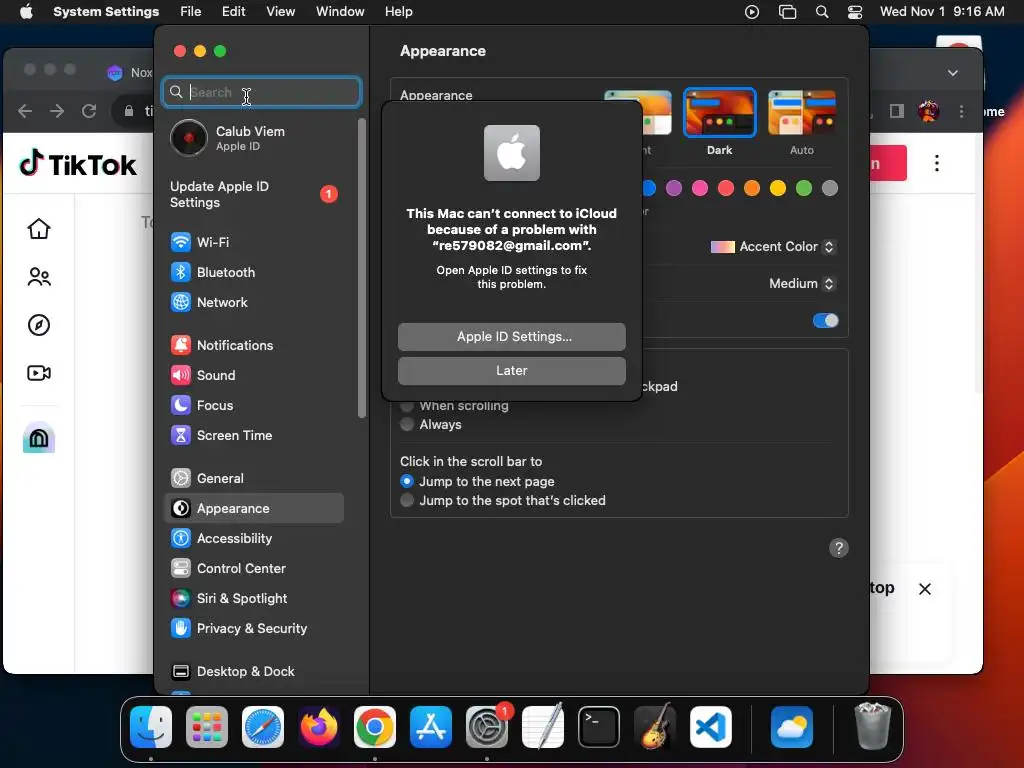Open TikTok more options dots menu
Screen dimensions: 1024x768
point(936,163)
